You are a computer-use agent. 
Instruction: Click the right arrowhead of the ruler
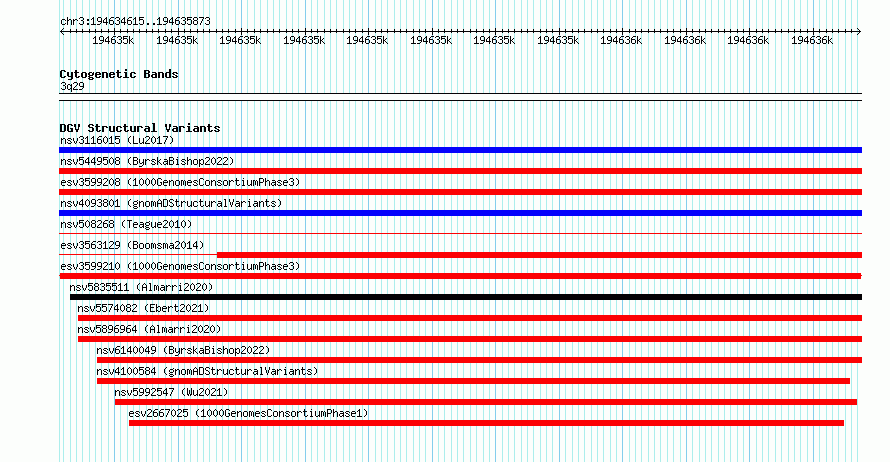coord(859,32)
